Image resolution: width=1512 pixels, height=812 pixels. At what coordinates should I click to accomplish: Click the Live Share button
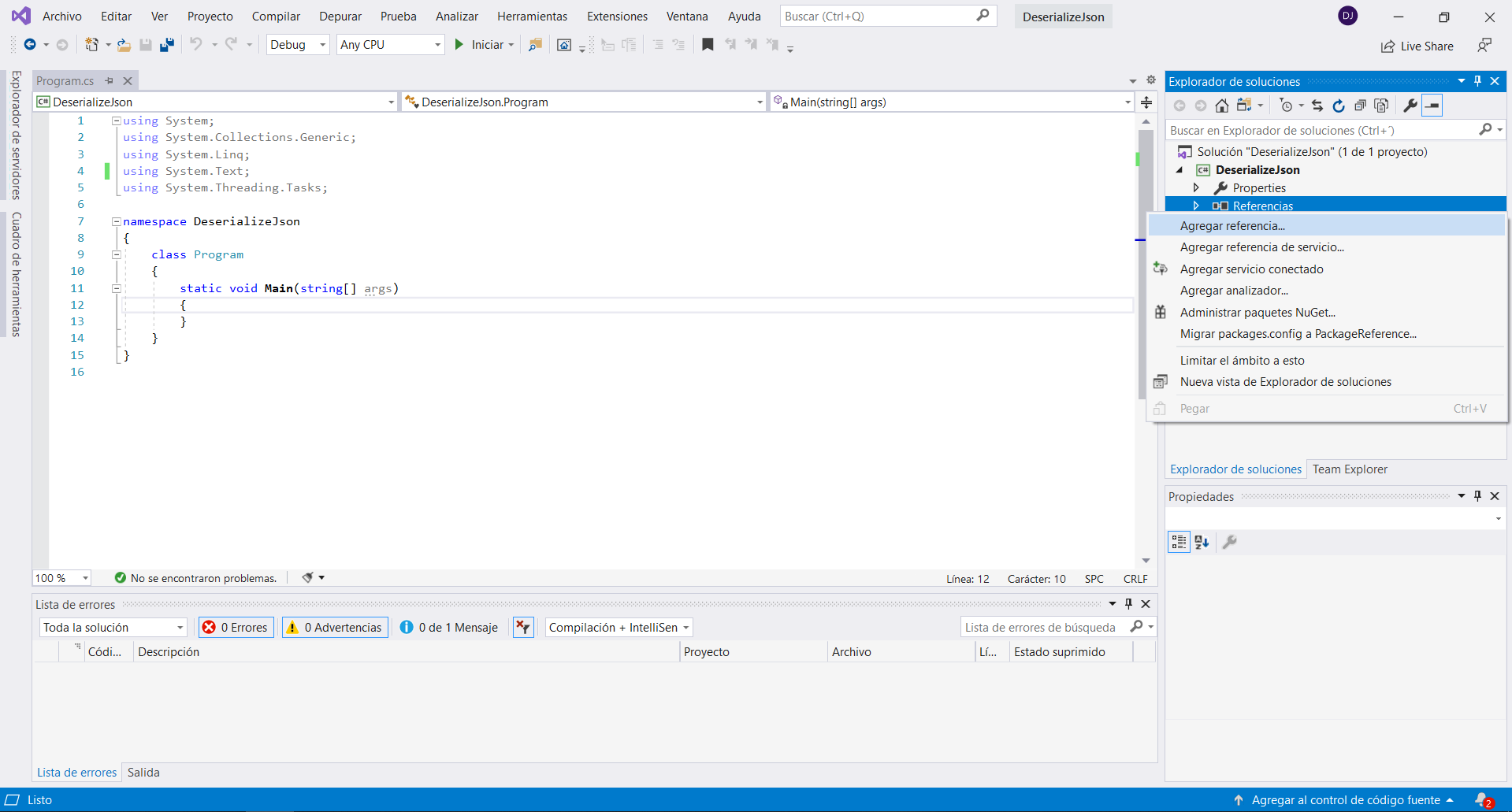1417,46
